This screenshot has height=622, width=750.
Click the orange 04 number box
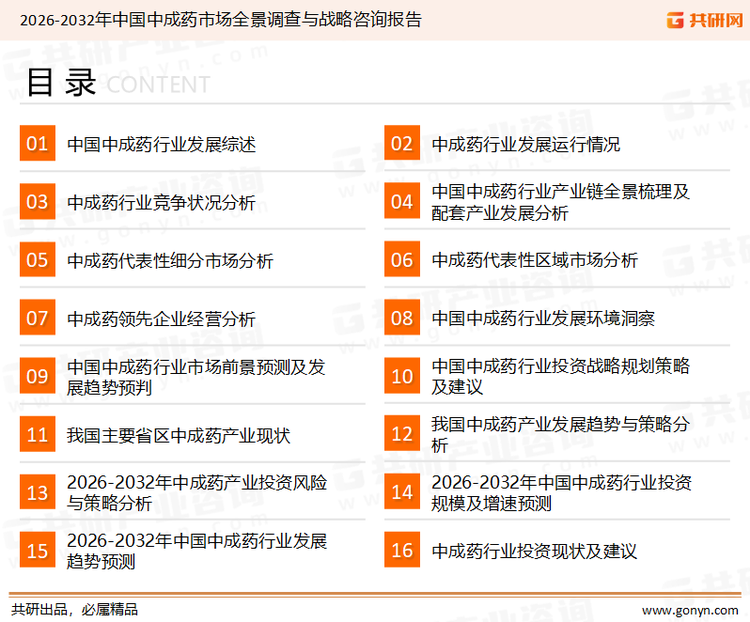[402, 201]
